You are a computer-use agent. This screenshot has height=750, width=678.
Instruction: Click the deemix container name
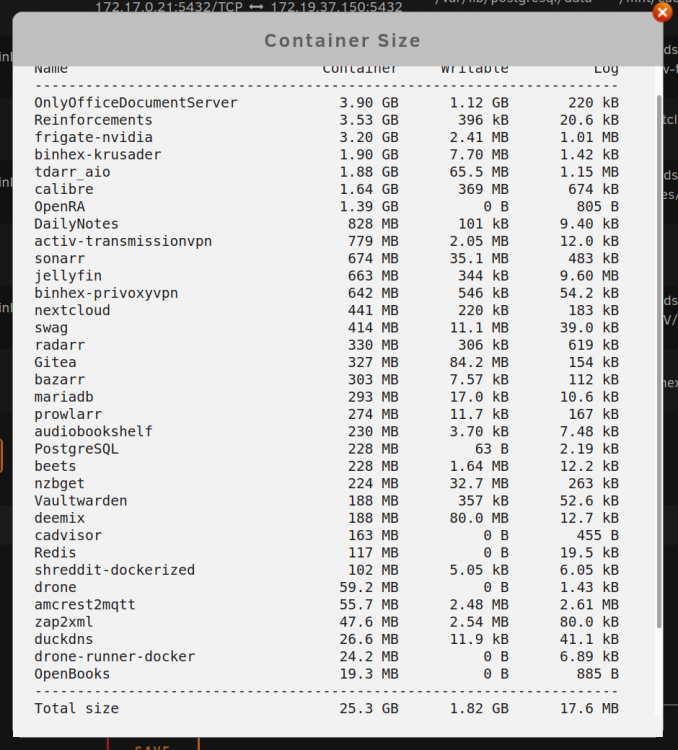click(59, 518)
